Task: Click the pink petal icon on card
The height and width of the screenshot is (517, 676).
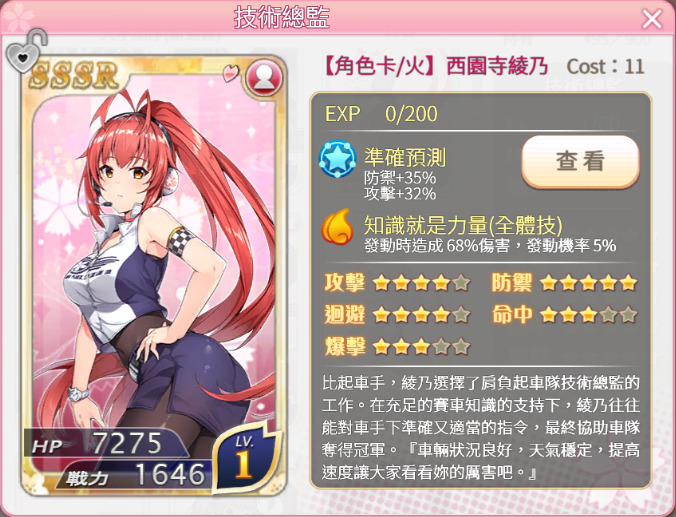Action: click(231, 73)
